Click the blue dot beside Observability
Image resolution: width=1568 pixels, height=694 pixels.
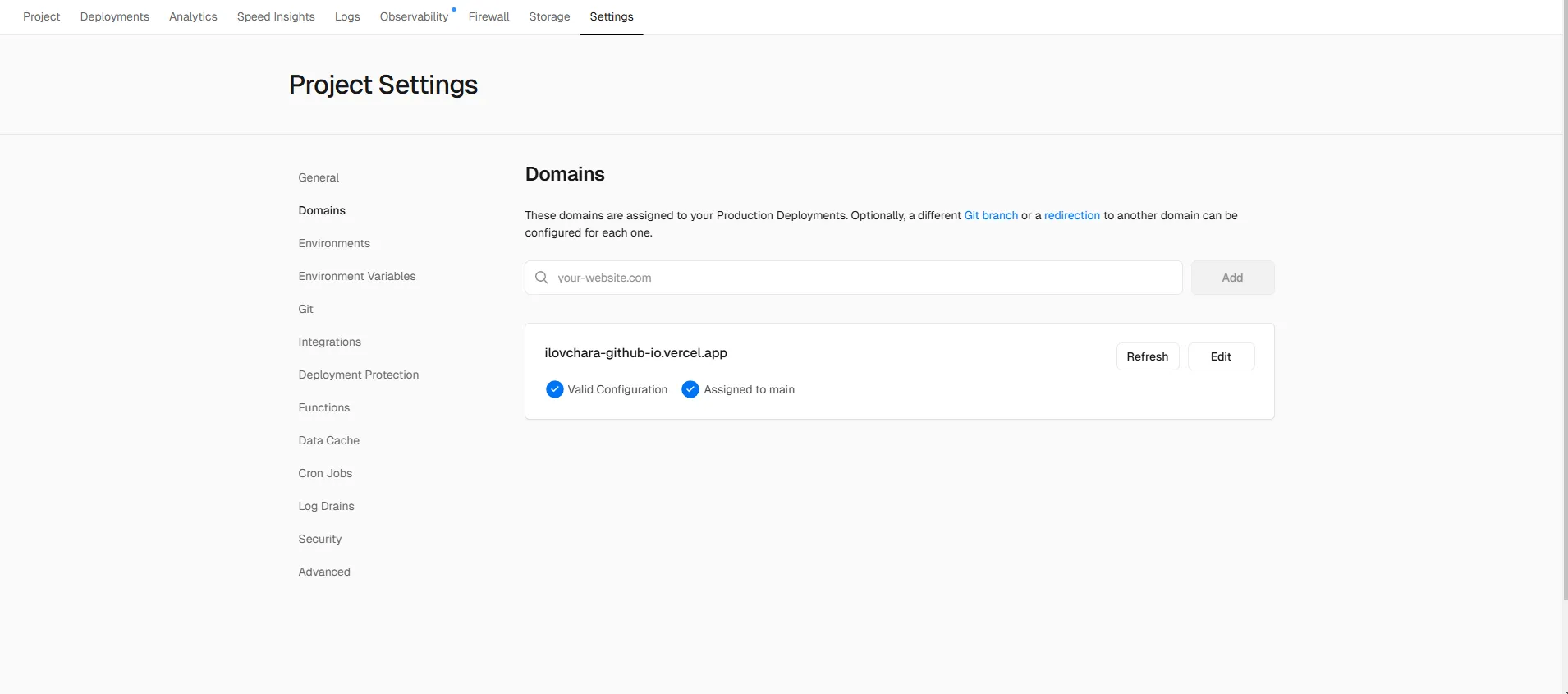pyautogui.click(x=454, y=10)
